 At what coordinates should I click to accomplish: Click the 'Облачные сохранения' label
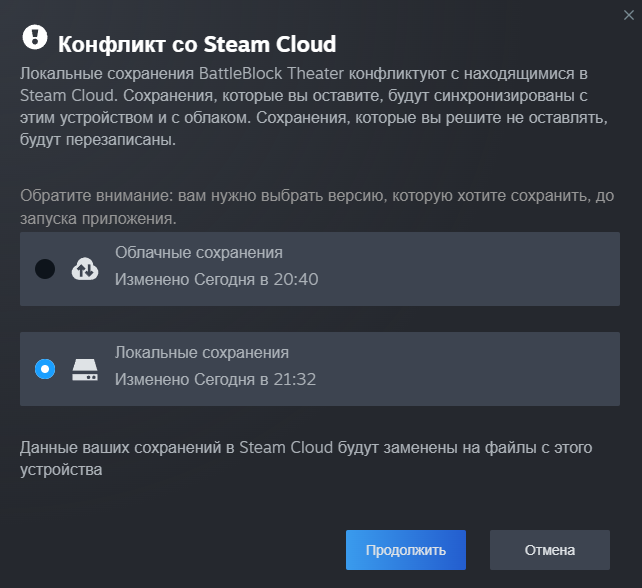coord(199,253)
